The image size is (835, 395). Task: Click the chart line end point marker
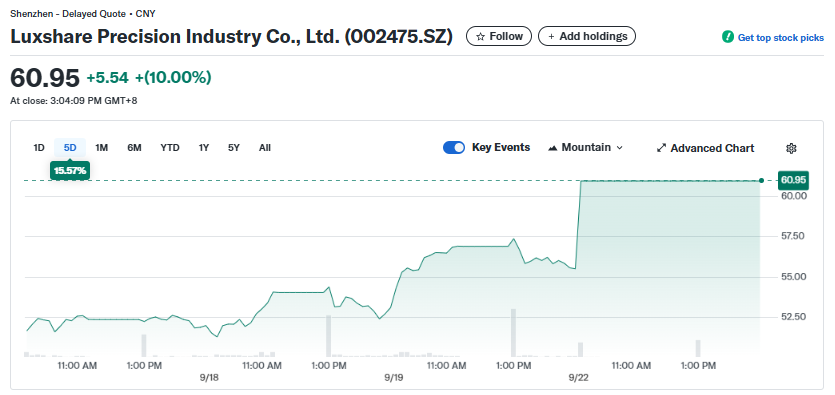coord(762,180)
